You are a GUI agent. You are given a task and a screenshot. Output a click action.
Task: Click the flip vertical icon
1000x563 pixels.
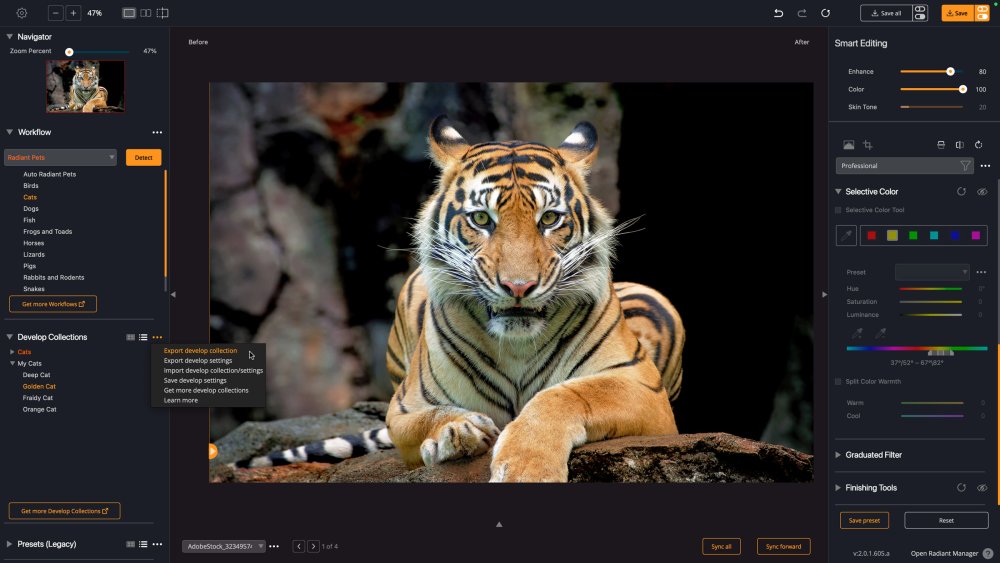click(941, 145)
